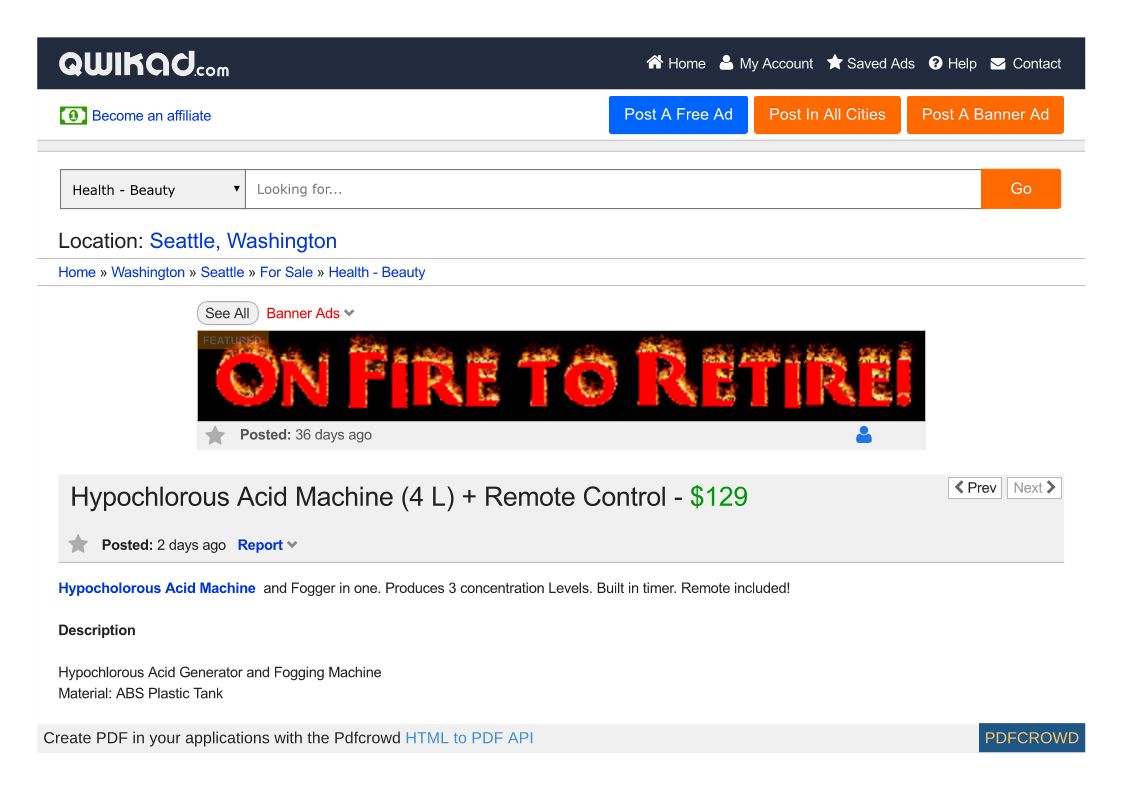The width and height of the screenshot is (1123, 795).
Task: Toggle the save star on the banner ad
Action: (215, 435)
